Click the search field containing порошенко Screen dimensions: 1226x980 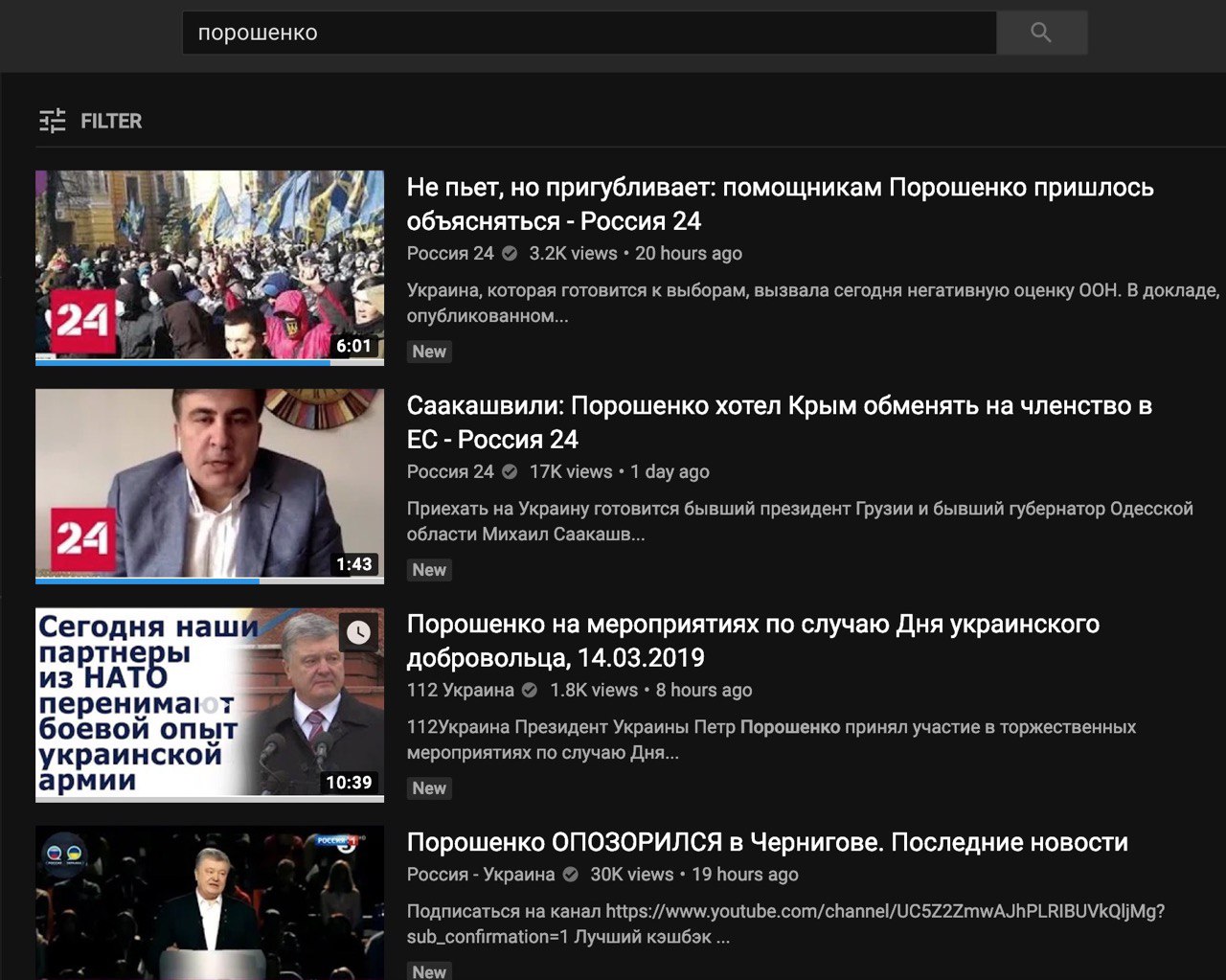pyautogui.click(x=589, y=33)
